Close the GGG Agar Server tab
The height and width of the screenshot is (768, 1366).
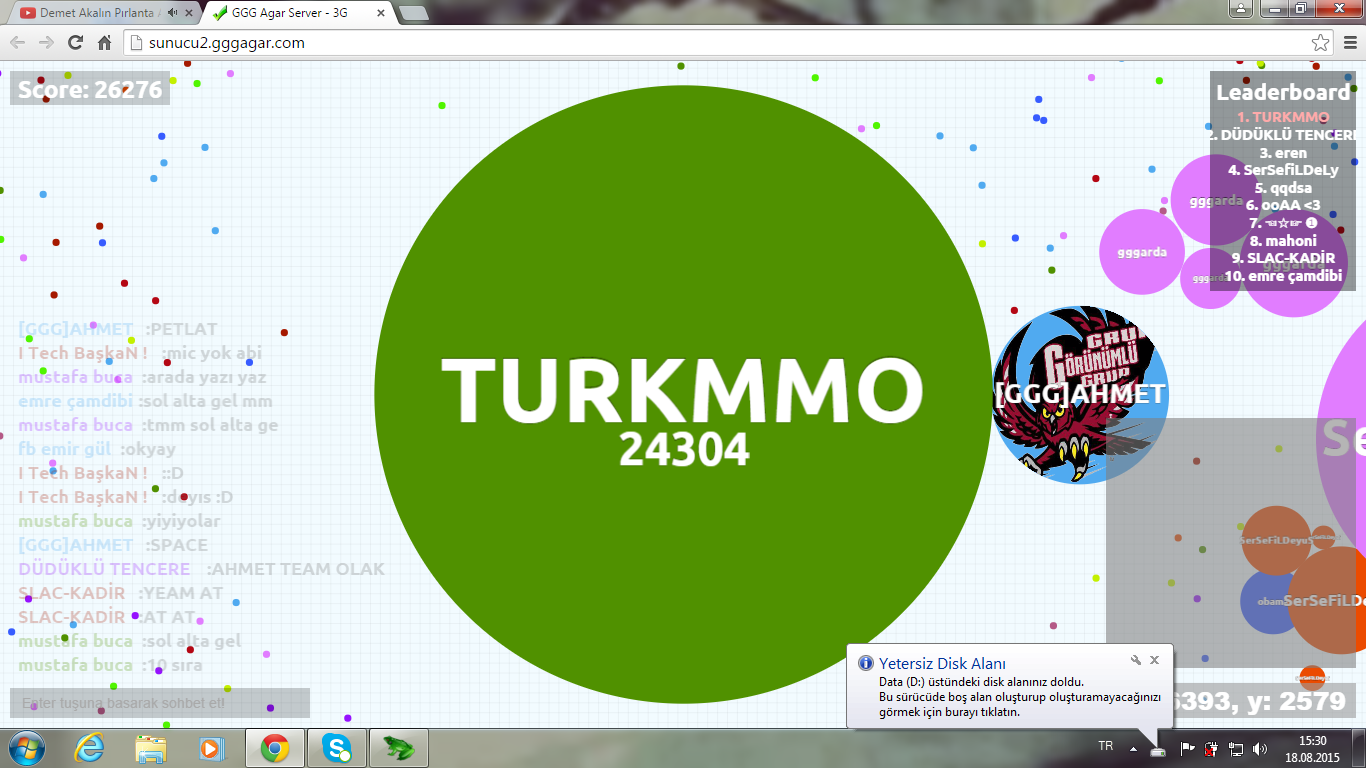381,13
